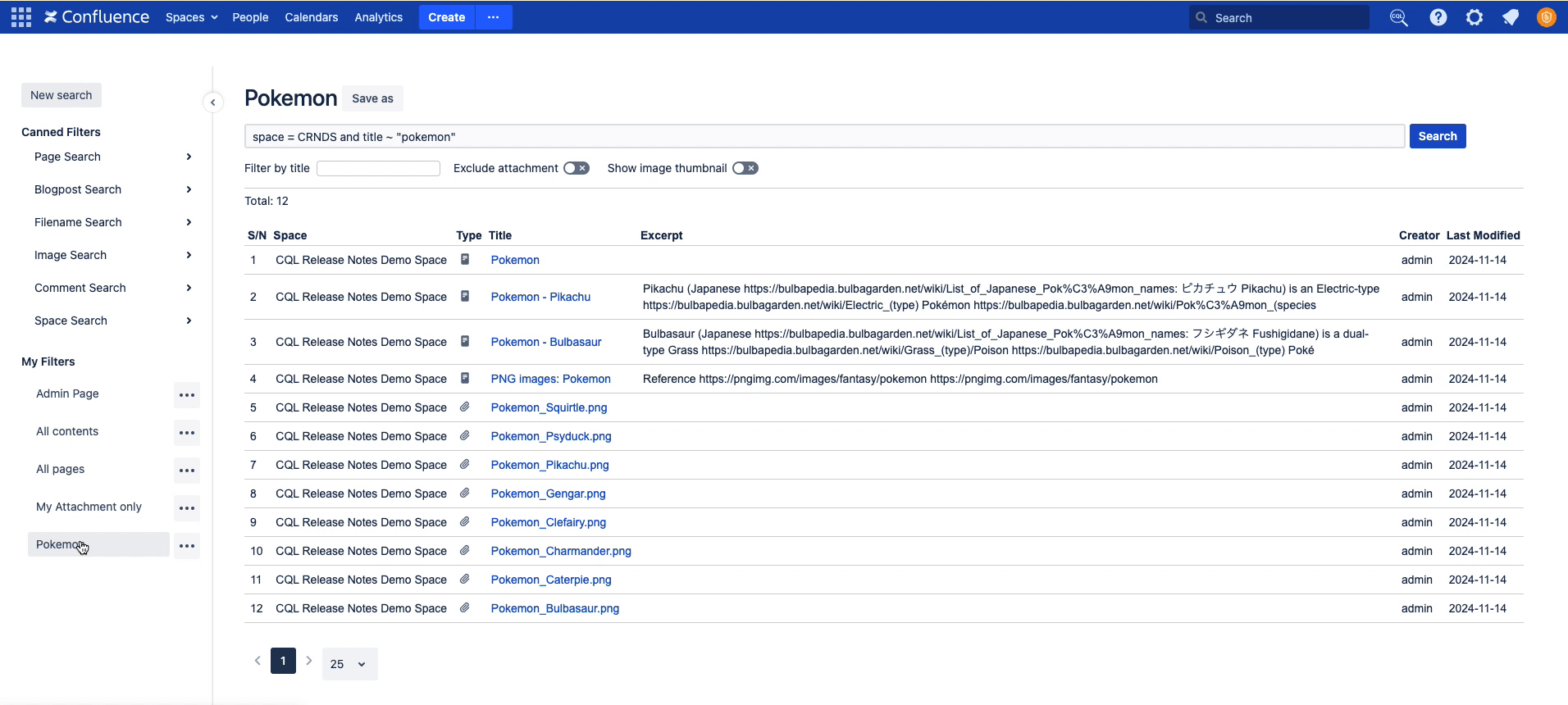
Task: Open the page size 25 dropdown
Action: click(x=349, y=664)
